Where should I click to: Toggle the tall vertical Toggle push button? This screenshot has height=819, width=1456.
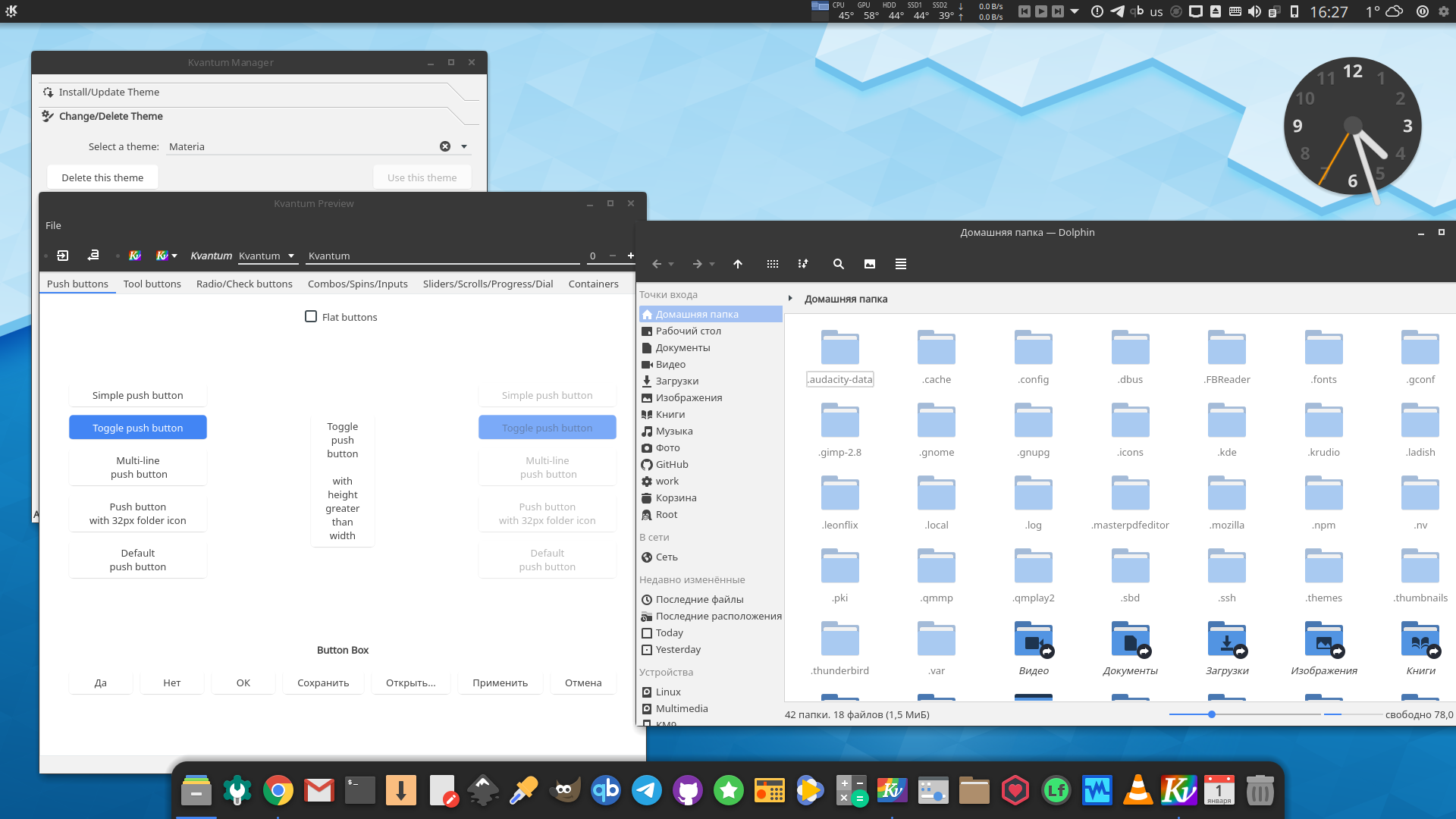(x=343, y=481)
